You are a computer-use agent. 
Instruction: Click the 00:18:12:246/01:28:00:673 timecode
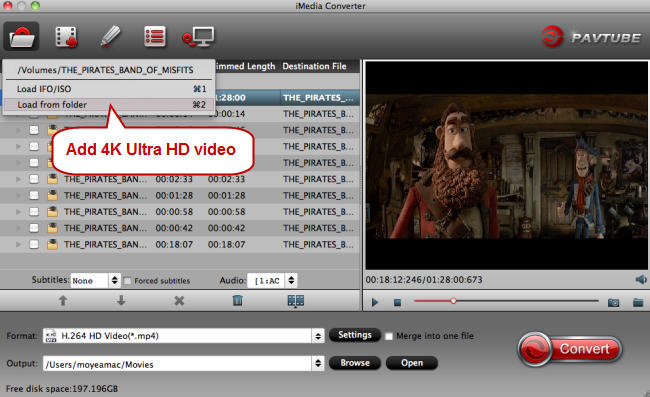click(424, 280)
